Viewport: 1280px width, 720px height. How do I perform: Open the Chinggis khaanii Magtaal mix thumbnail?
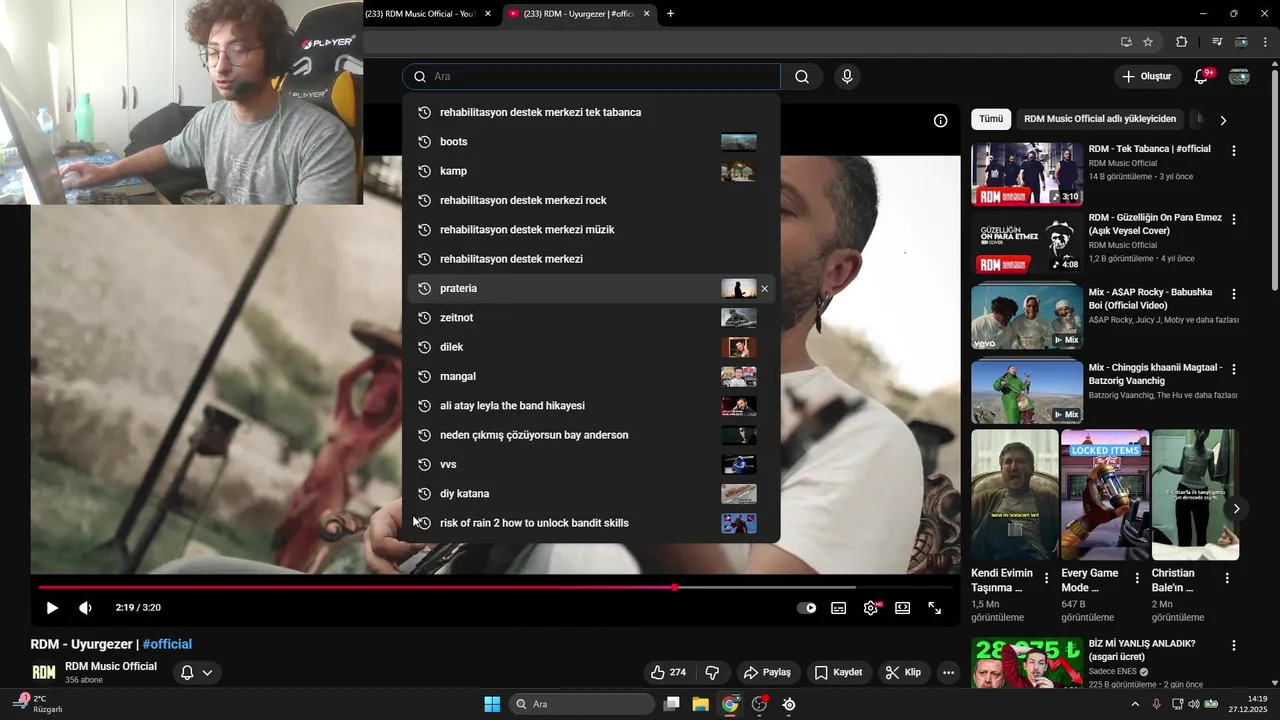point(1027,392)
